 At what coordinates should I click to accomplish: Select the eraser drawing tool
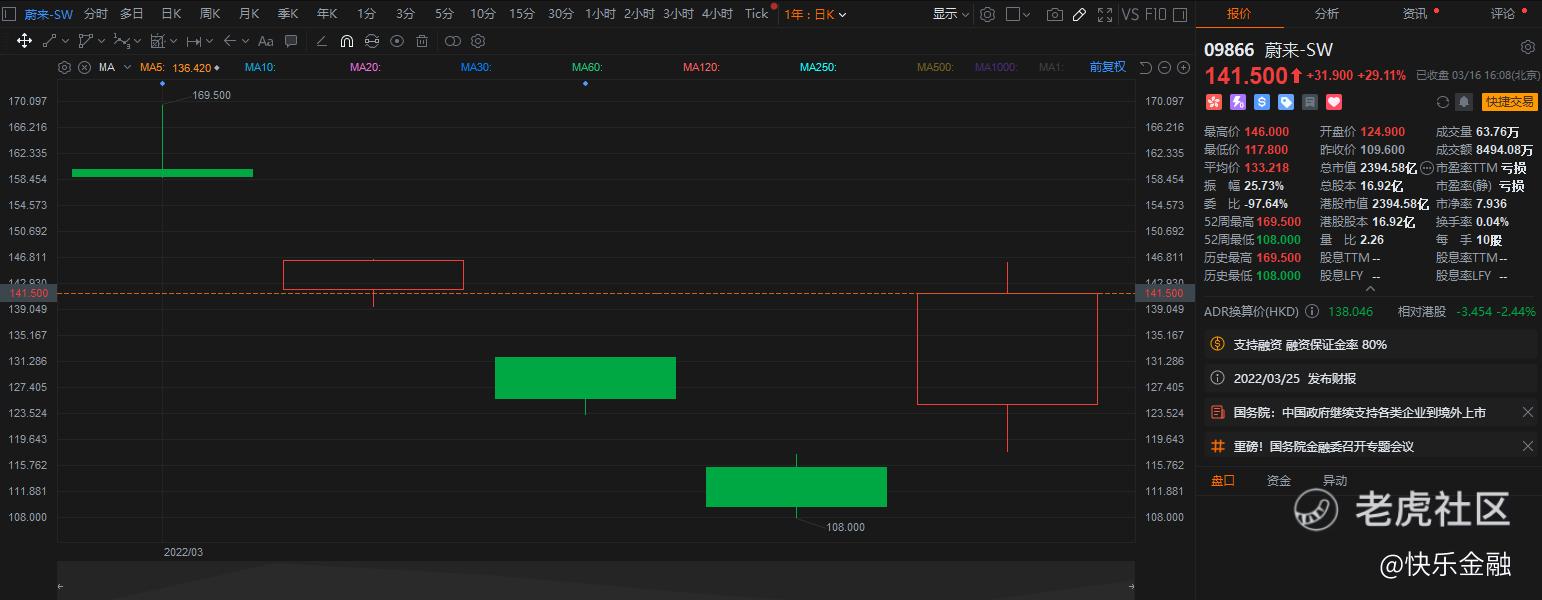point(321,41)
